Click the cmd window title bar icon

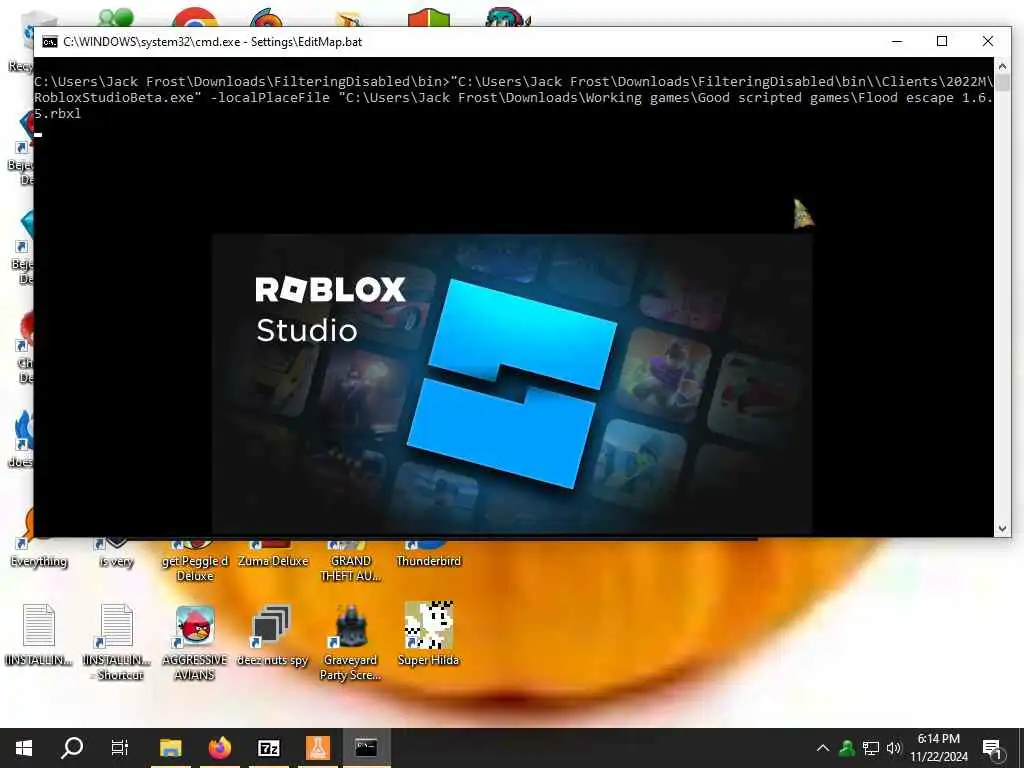[x=50, y=42]
